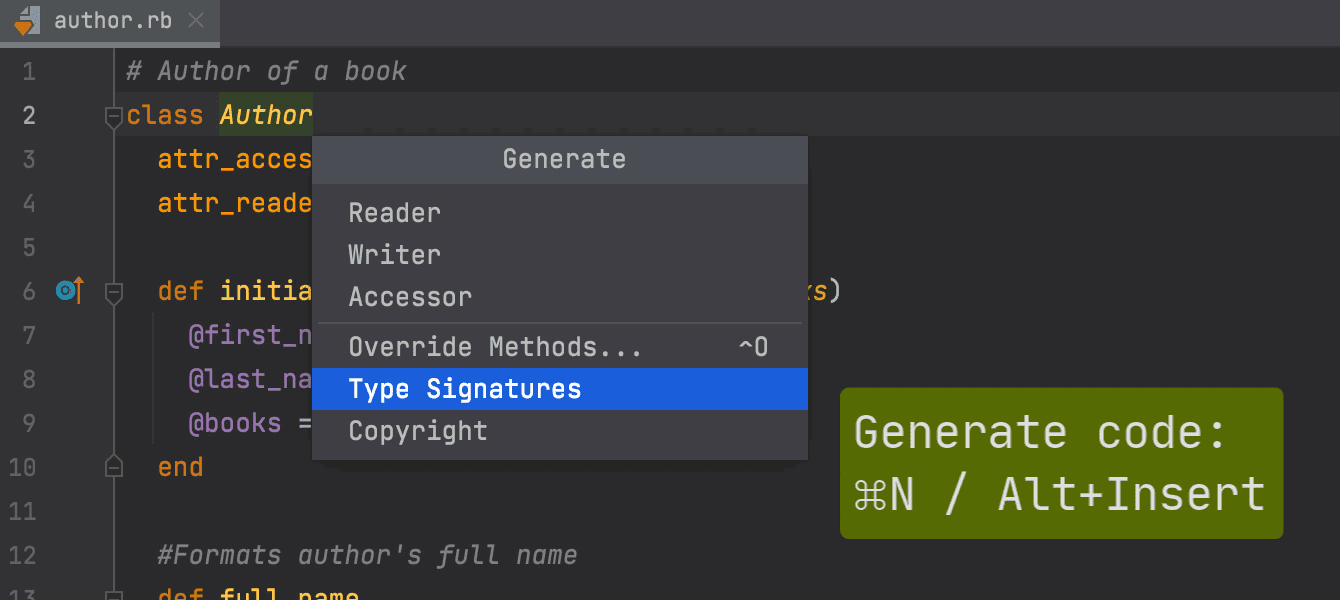Collapse the class Author fold marker

(x=113, y=116)
